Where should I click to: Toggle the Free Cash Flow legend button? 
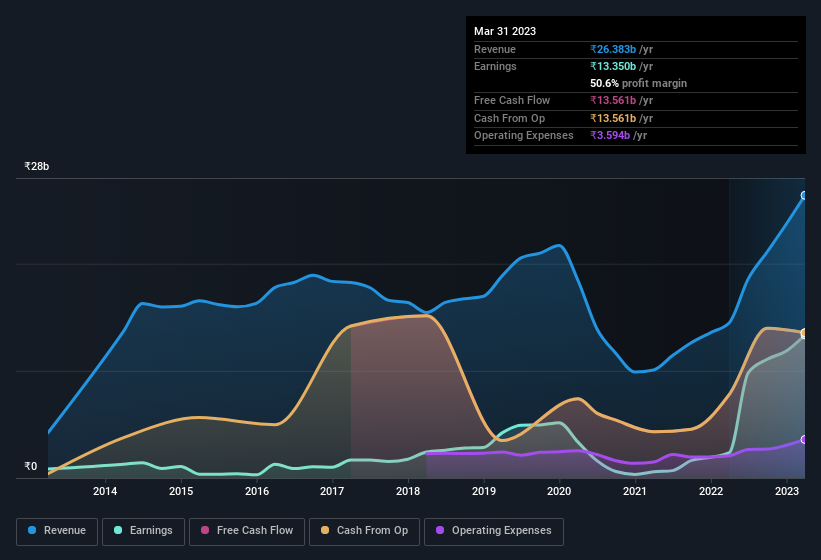pyautogui.click(x=247, y=531)
